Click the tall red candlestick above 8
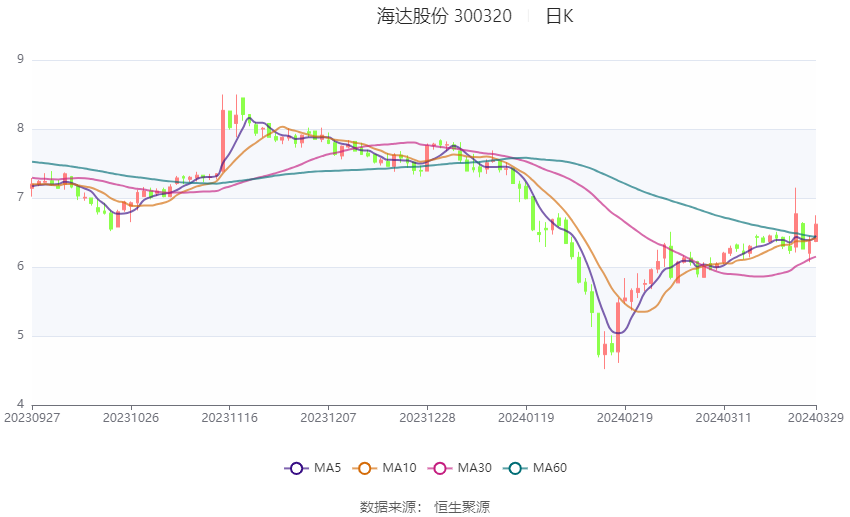850x517 pixels. (223, 130)
